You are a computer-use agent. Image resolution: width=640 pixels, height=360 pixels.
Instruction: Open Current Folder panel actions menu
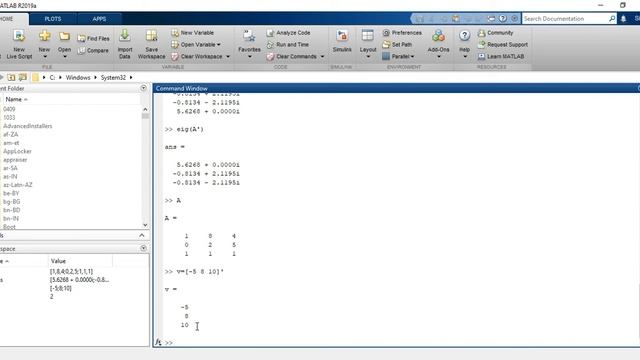click(x=143, y=88)
